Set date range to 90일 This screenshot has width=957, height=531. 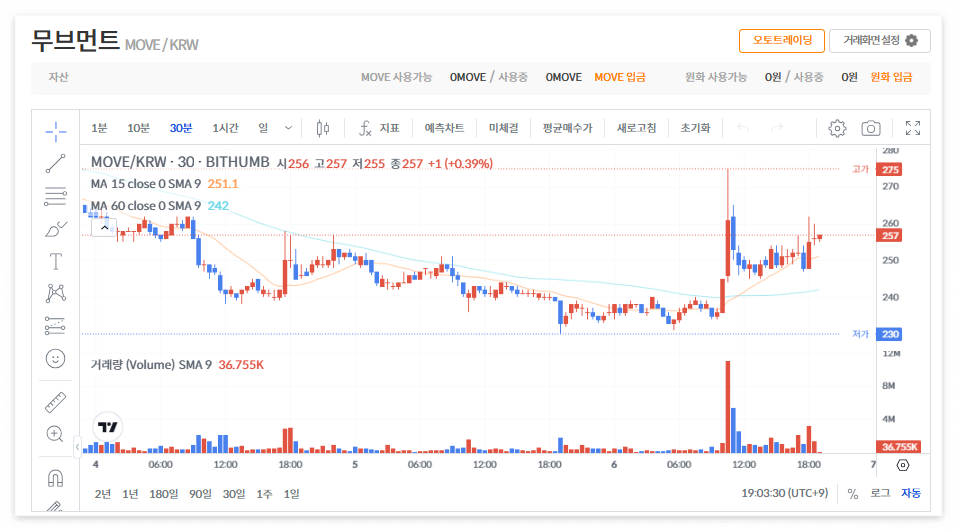coord(200,494)
